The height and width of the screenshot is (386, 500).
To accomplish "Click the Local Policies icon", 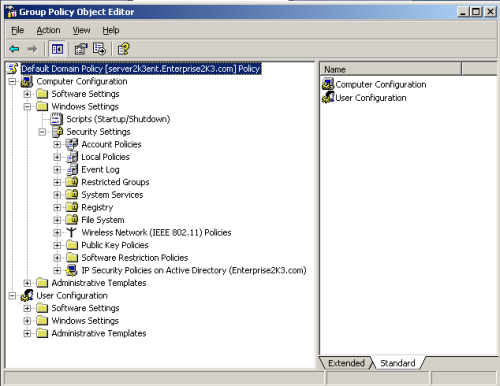I will click(x=72, y=157).
